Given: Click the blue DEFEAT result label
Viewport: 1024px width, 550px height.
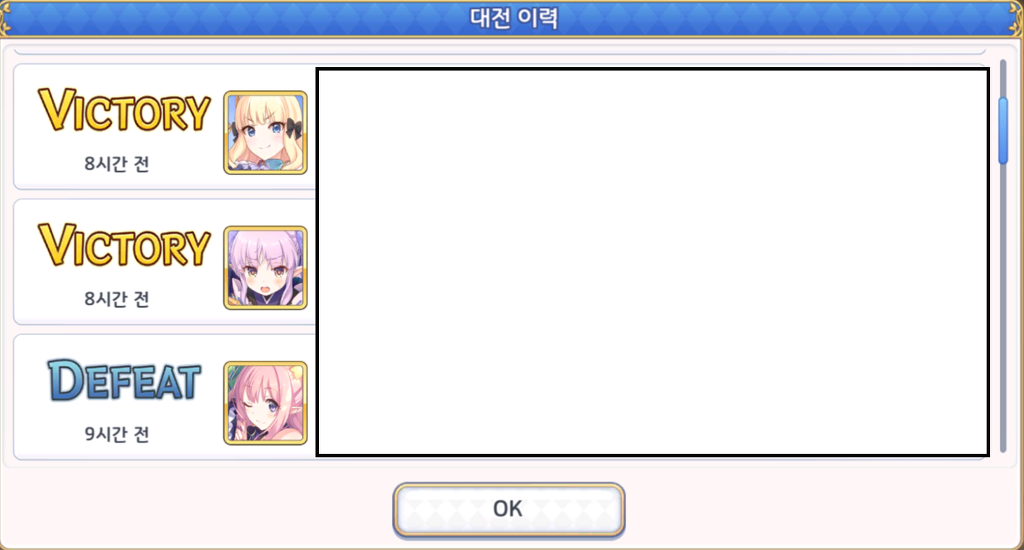Looking at the screenshot, I should (123, 380).
